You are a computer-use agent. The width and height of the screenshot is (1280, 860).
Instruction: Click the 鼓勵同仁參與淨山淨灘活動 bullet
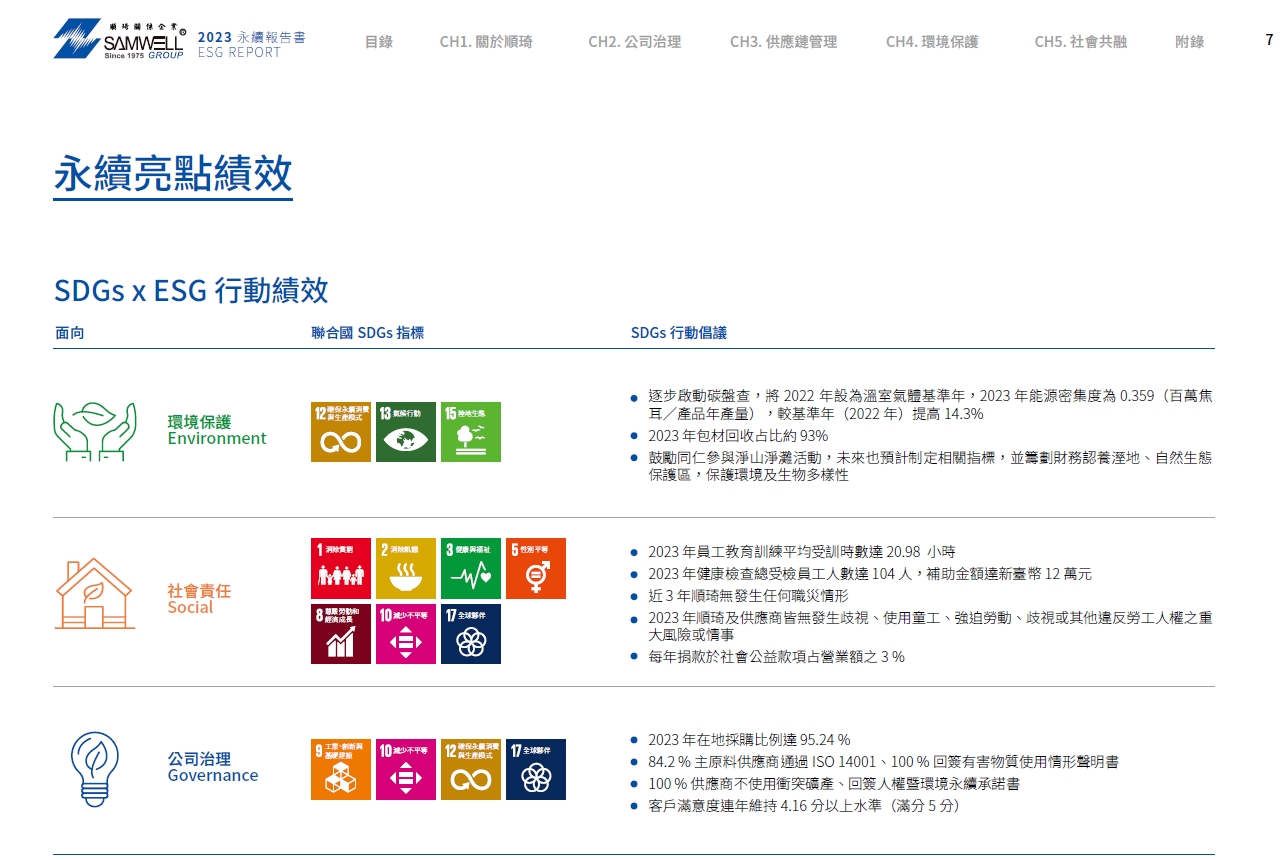pos(930,466)
